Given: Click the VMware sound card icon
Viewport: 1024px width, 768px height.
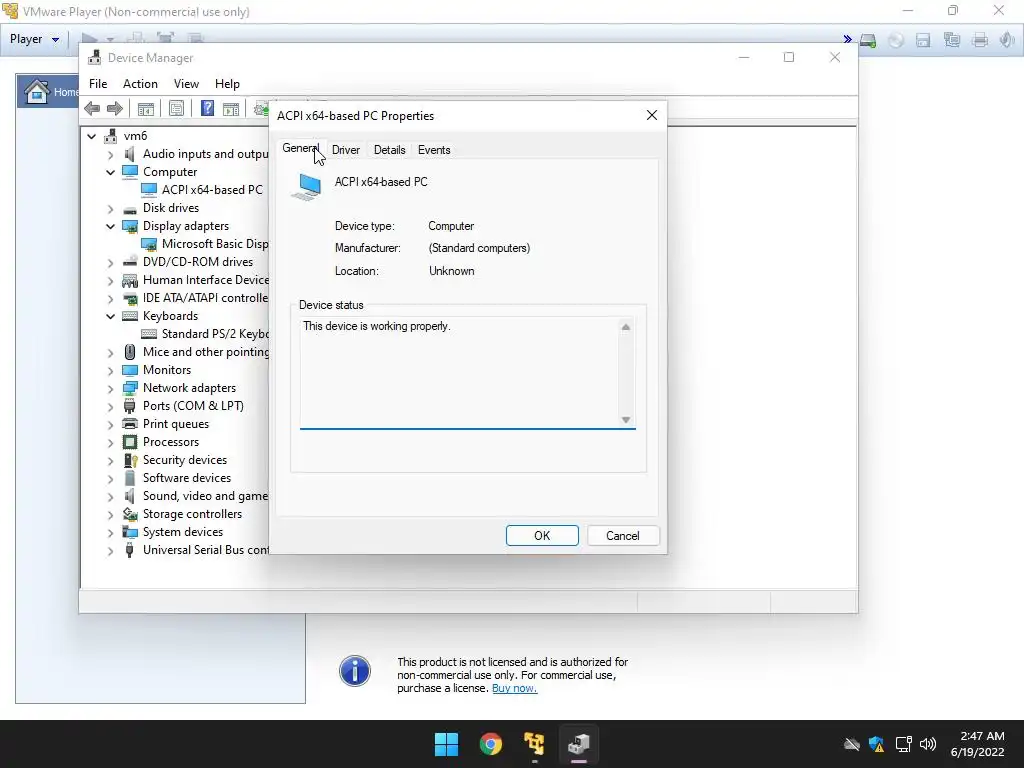Looking at the screenshot, I should pos(1006,40).
